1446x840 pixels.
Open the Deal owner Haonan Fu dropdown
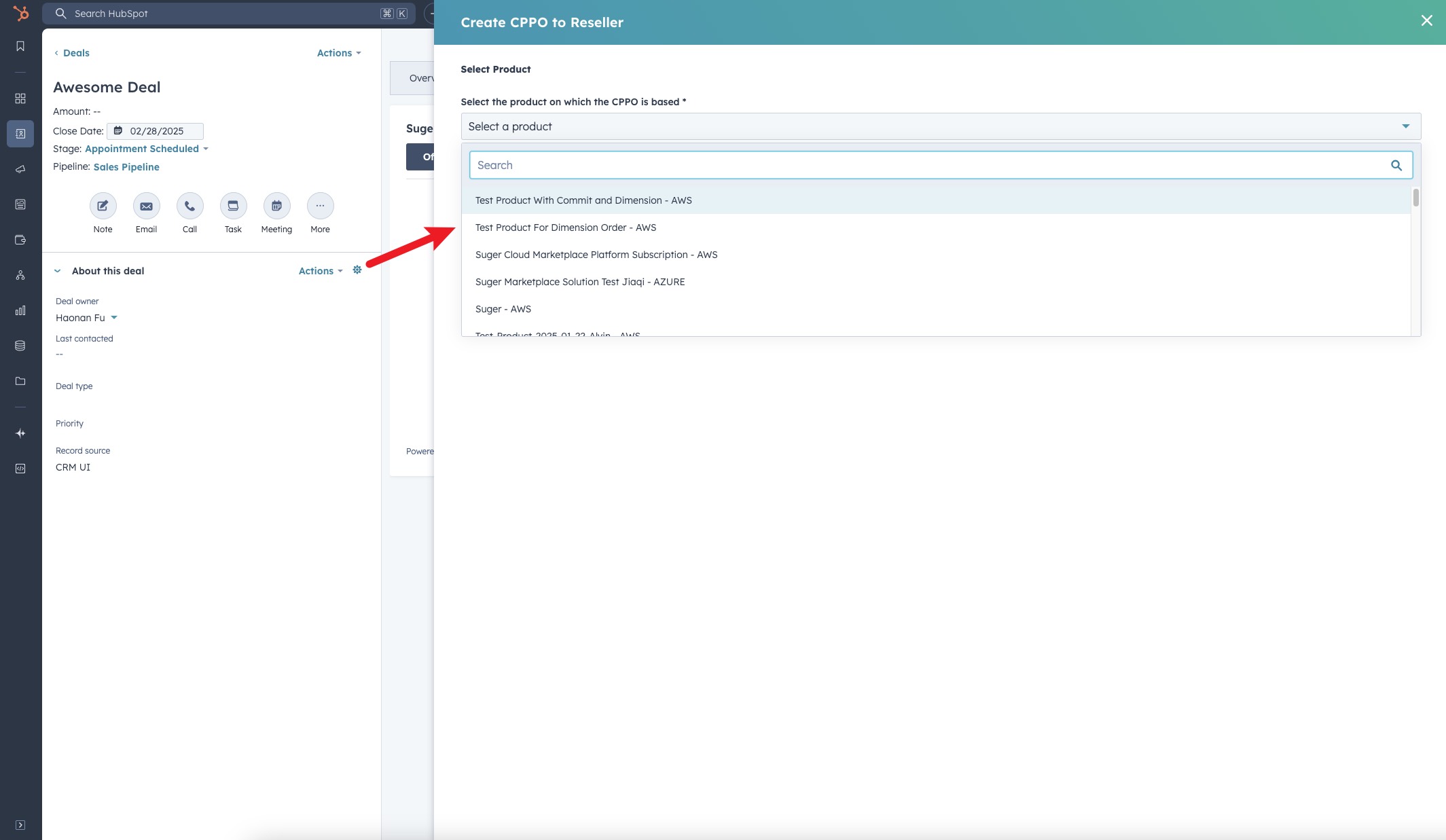(86, 318)
